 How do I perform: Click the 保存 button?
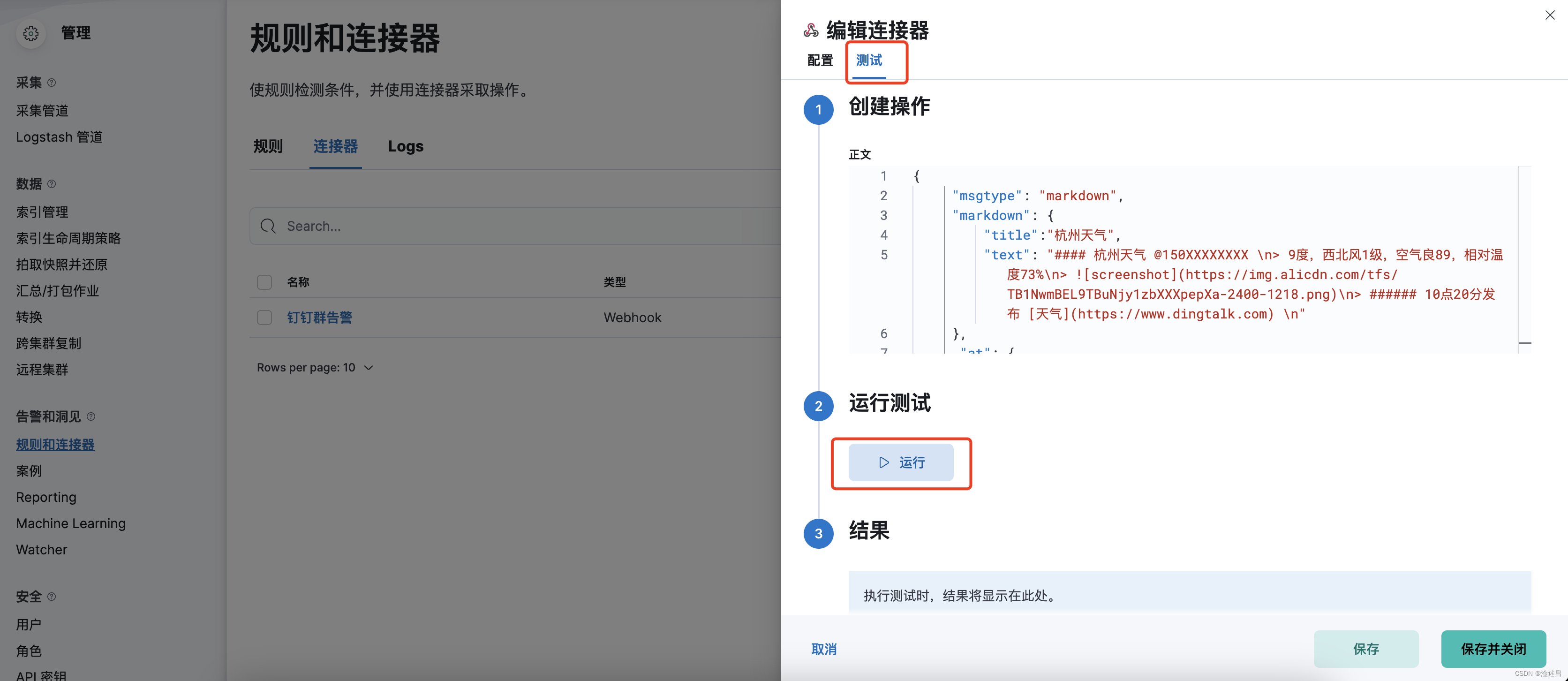1366,650
